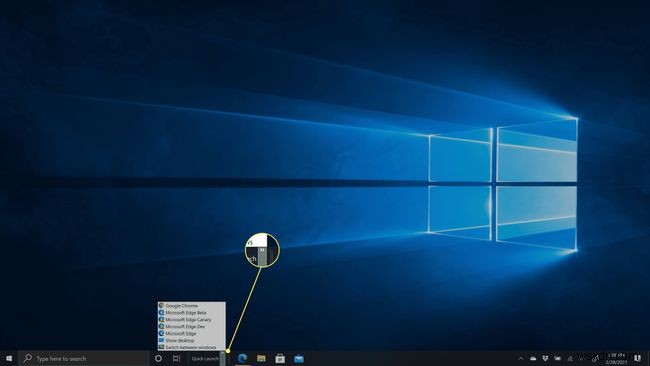Click the network signal tray icon
650x366 pixels.
coord(570,359)
